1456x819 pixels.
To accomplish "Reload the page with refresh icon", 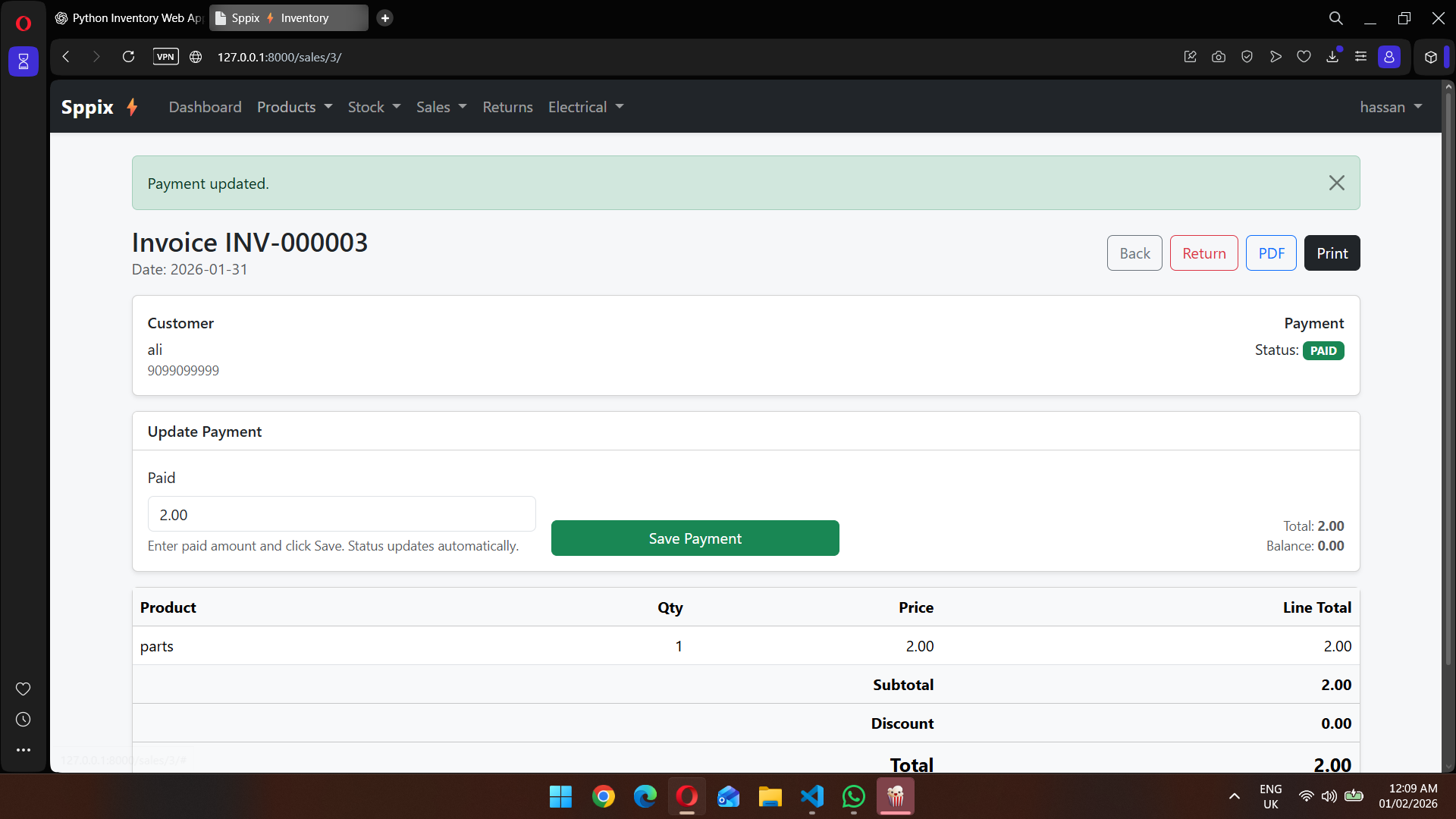I will click(128, 57).
